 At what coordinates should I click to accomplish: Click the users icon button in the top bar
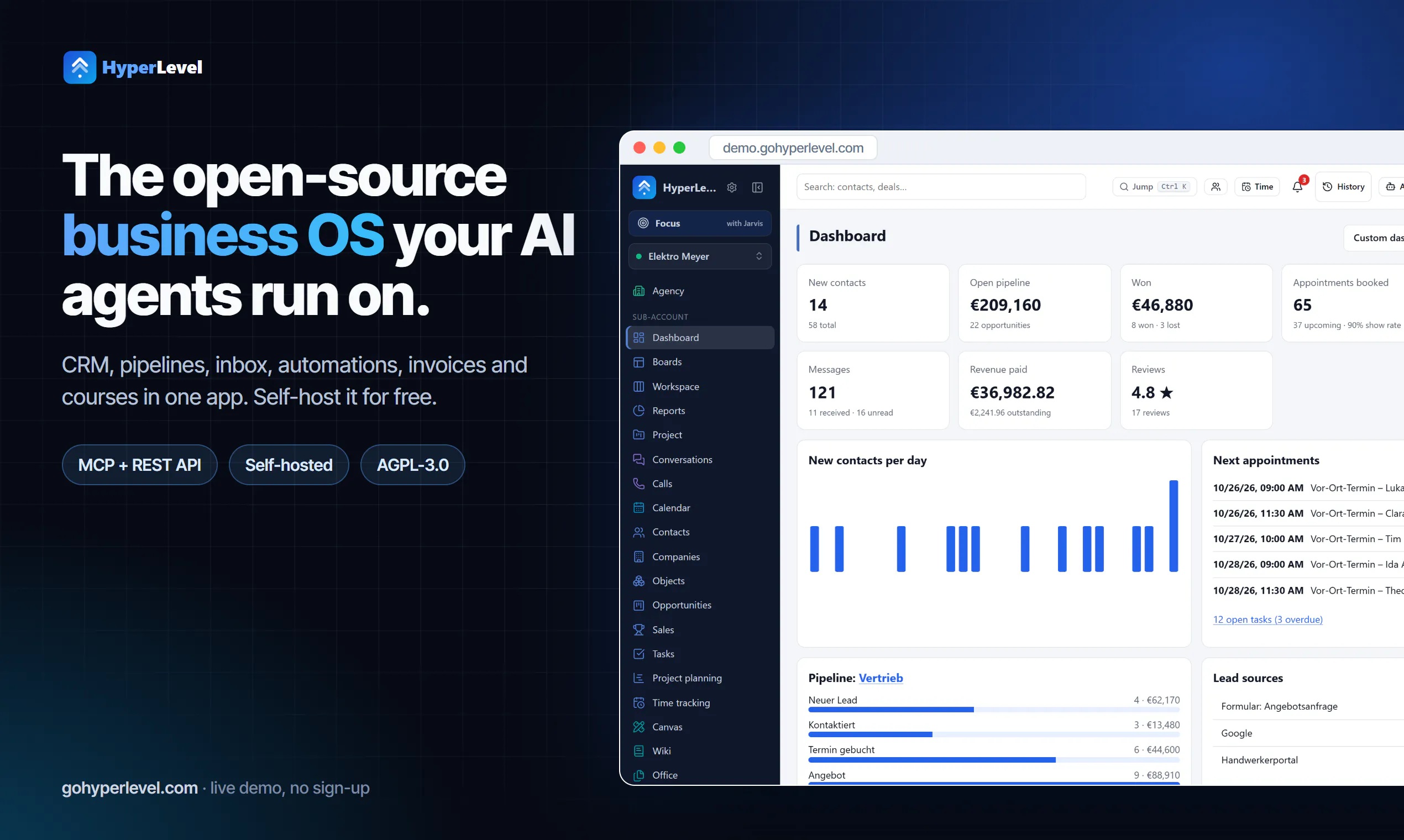point(1216,186)
